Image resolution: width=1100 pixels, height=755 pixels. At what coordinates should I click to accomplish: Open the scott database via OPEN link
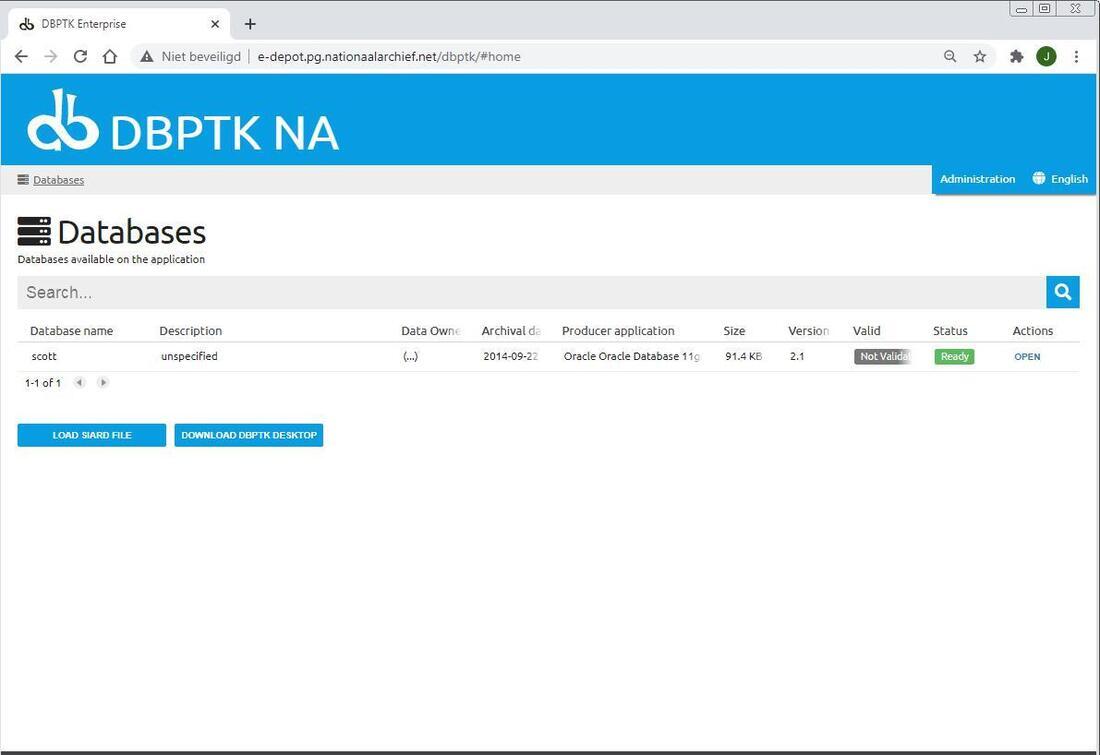coord(1027,356)
